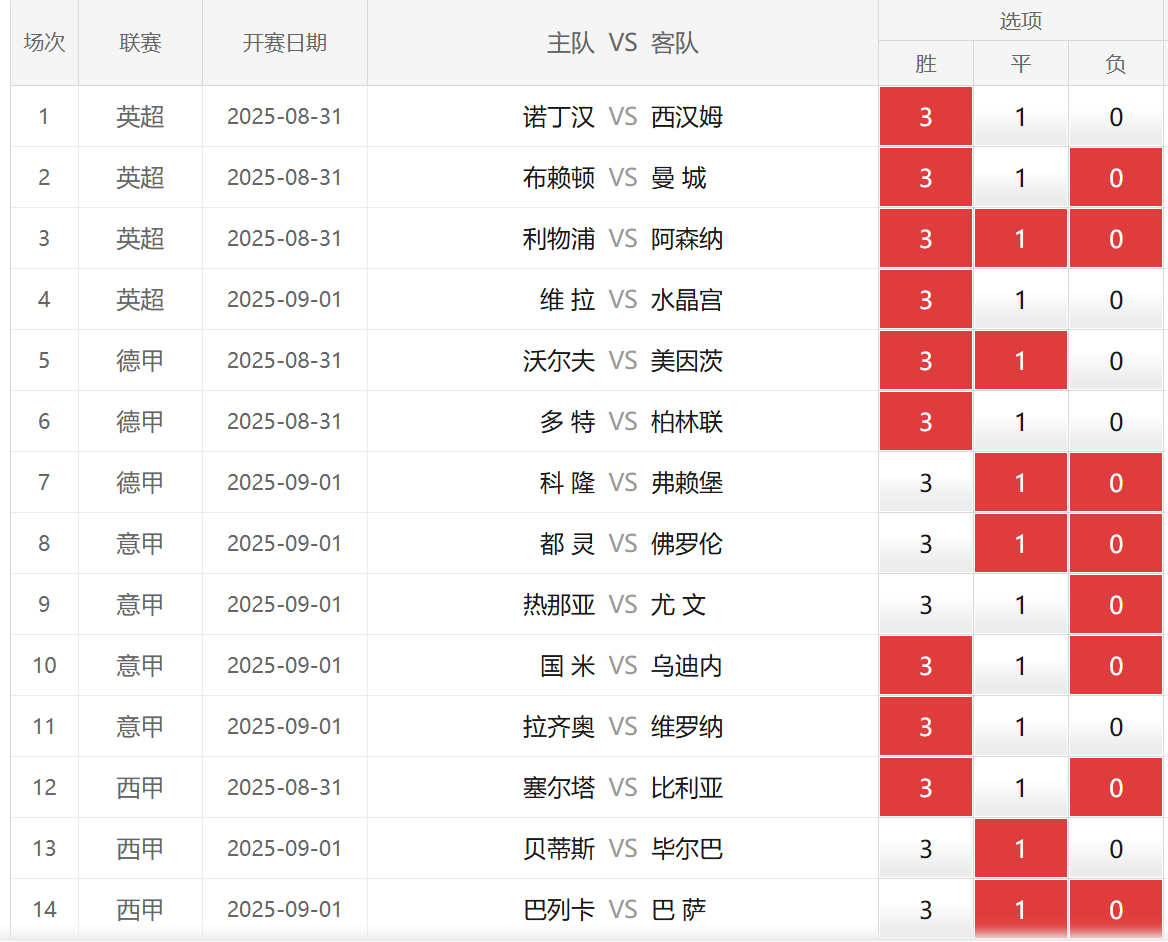Click home team name 利物浦
The height and width of the screenshot is (942, 1168).
coord(559,239)
